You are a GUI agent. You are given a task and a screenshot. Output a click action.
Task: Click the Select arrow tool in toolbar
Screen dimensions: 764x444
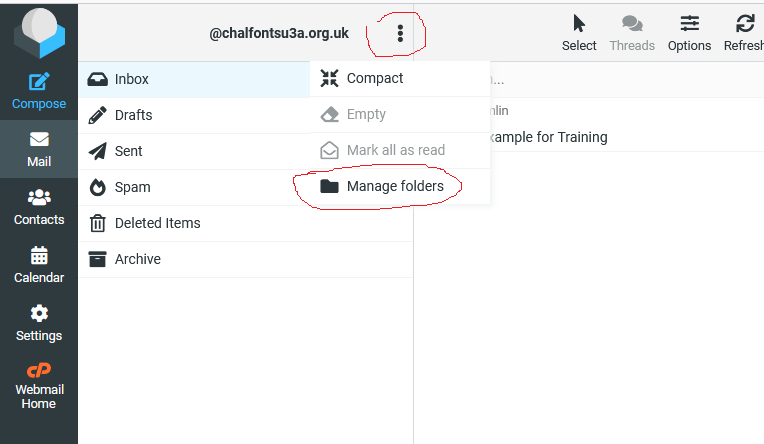pos(579,32)
